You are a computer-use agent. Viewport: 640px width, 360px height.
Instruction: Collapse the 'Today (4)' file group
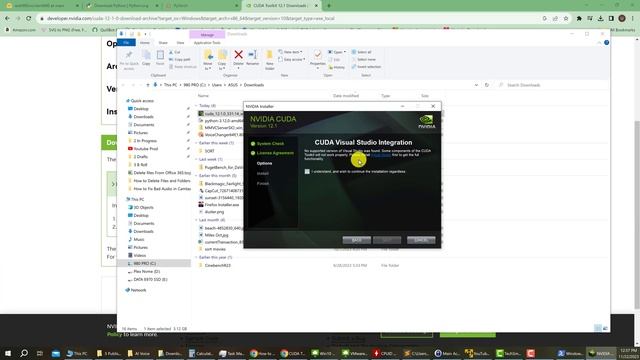(x=196, y=106)
